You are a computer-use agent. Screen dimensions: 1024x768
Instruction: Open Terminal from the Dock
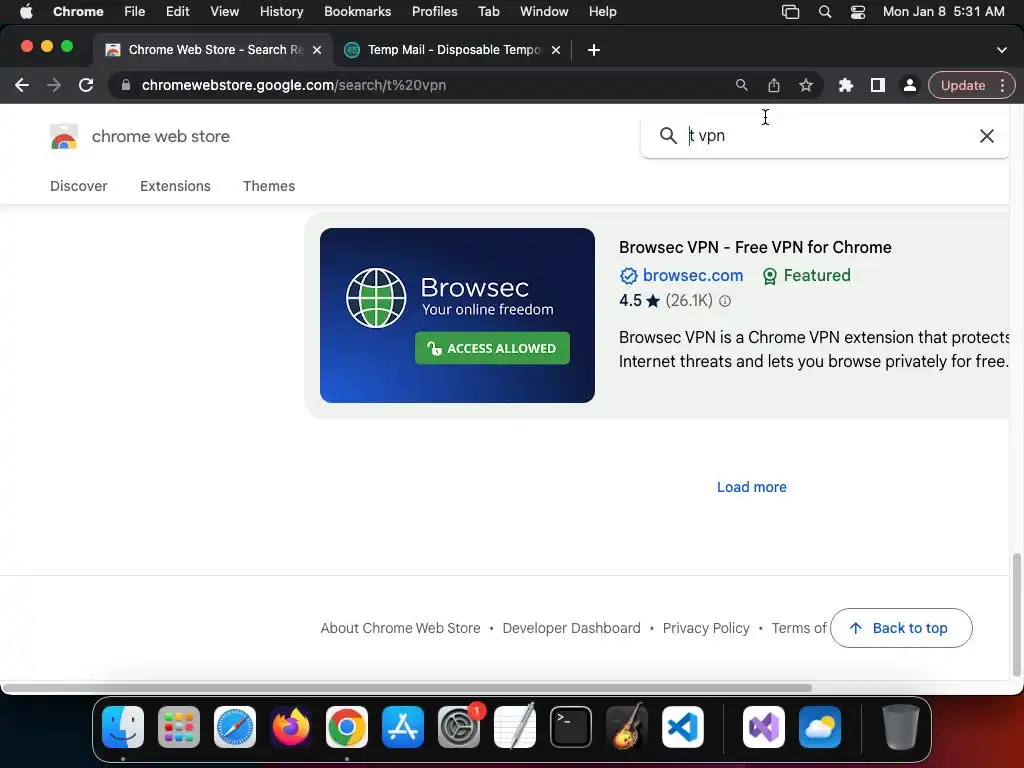571,727
